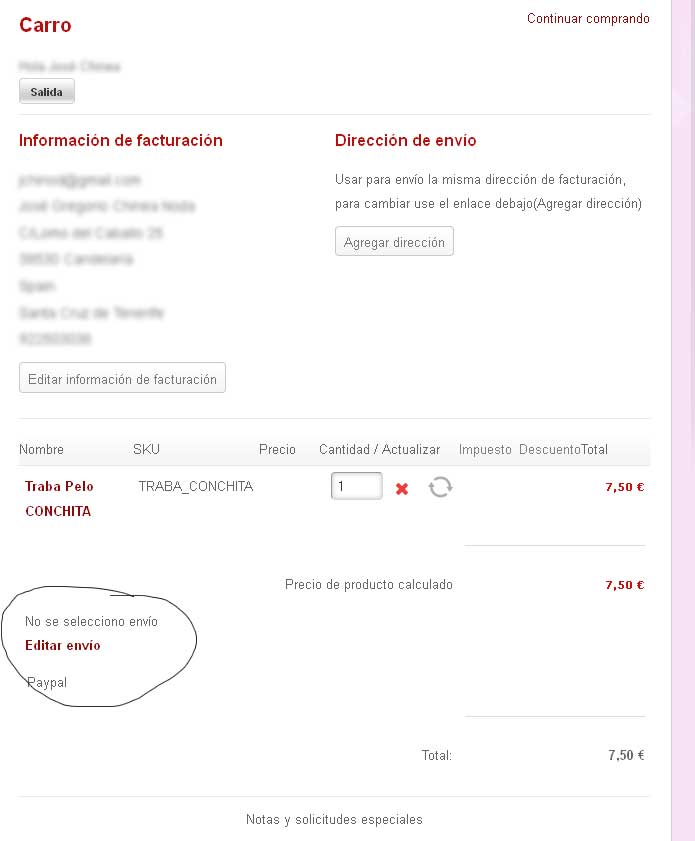
Task: Remove Traba Pelo CONCHITA with red X icon
Action: coord(402,489)
